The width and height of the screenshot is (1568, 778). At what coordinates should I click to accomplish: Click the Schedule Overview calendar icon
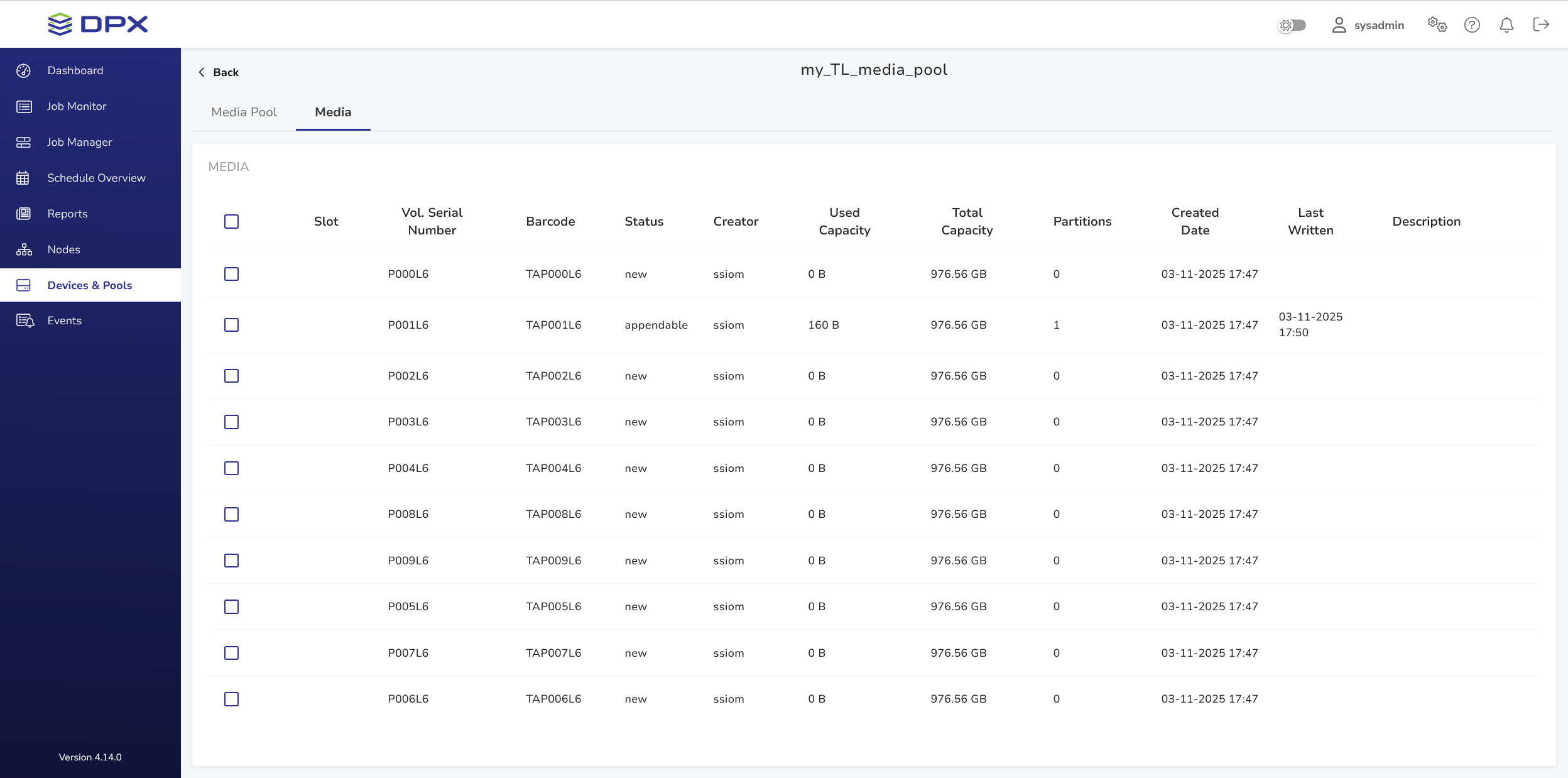24,178
